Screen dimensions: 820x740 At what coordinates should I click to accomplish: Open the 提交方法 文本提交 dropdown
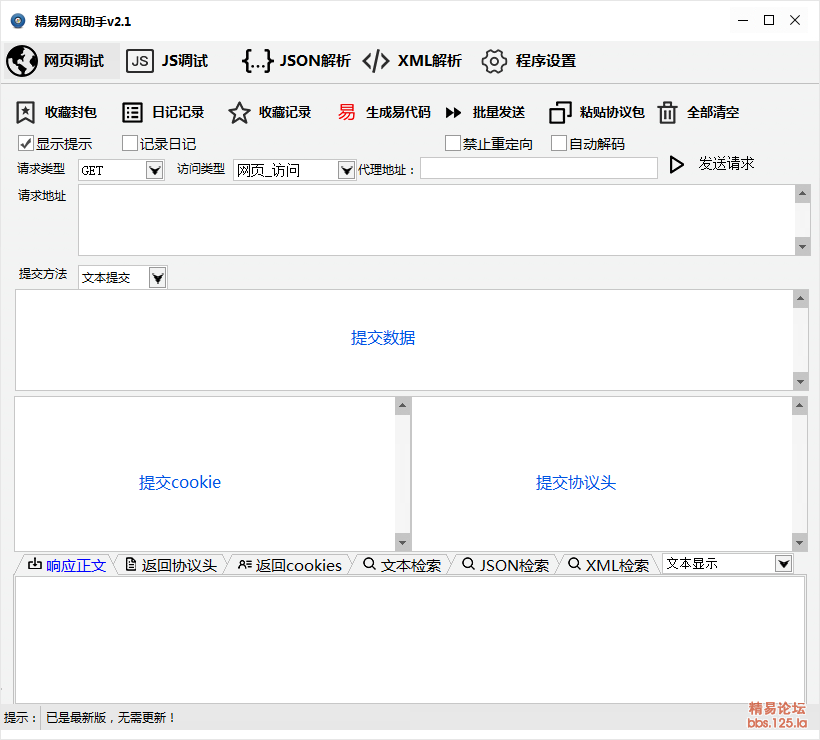[157, 277]
